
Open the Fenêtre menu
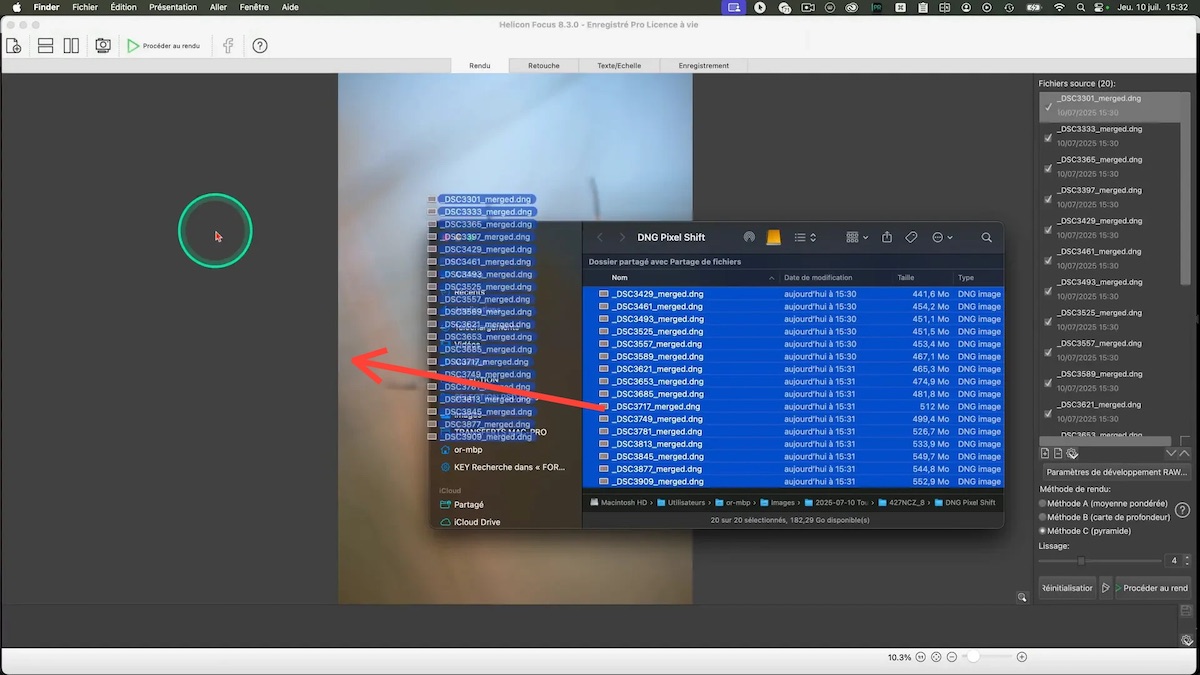tap(254, 7)
